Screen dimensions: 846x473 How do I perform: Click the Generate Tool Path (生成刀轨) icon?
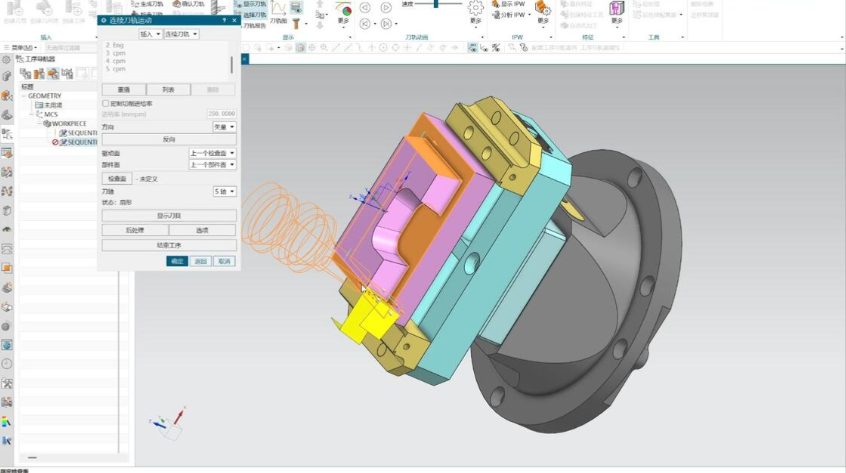147,4
